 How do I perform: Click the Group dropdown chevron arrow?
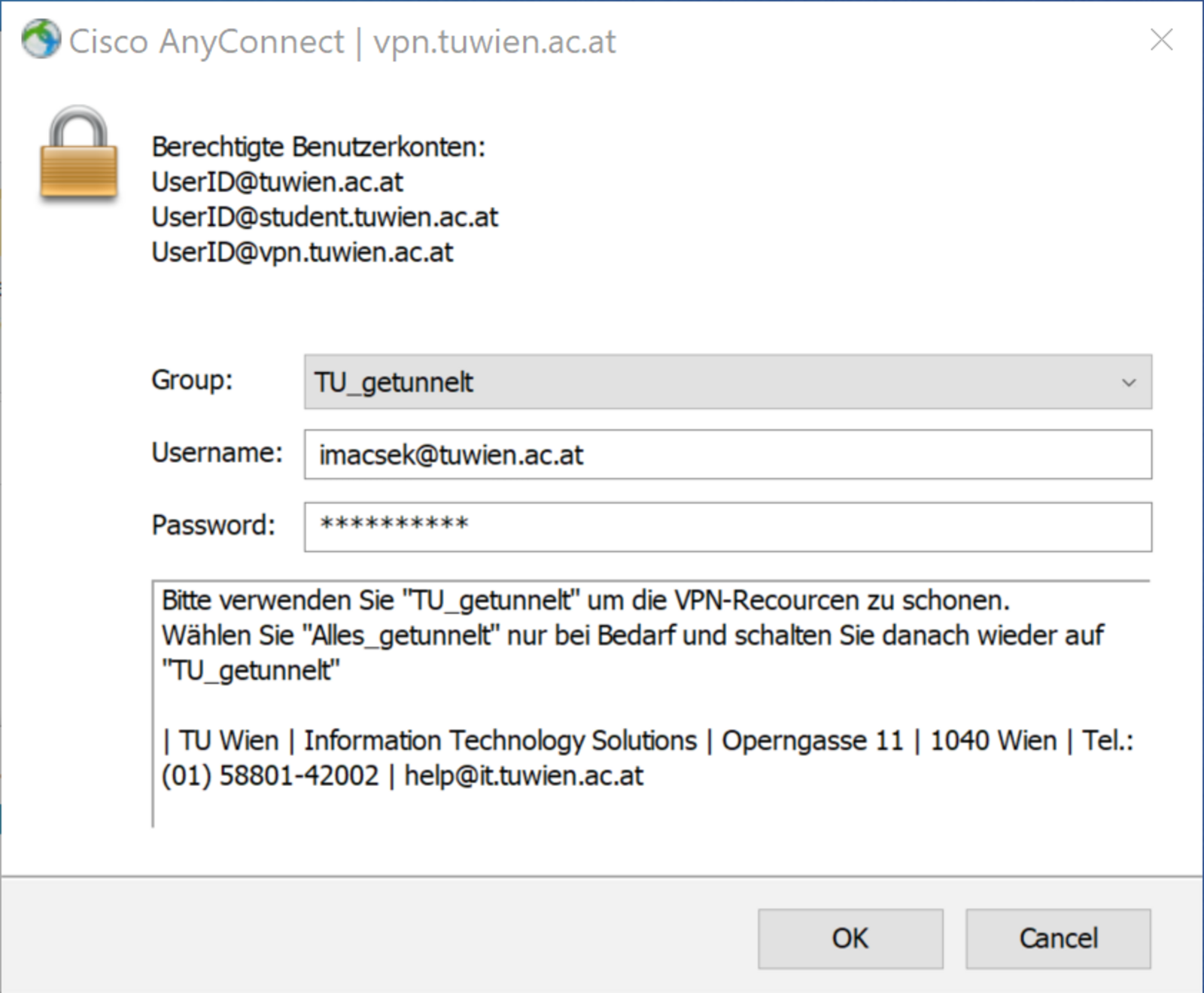1128,382
